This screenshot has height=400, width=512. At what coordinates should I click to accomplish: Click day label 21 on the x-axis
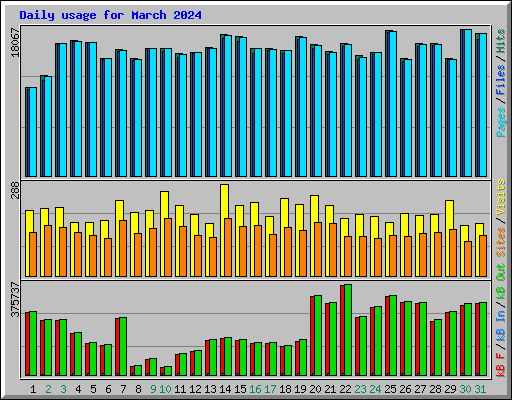[330, 389]
